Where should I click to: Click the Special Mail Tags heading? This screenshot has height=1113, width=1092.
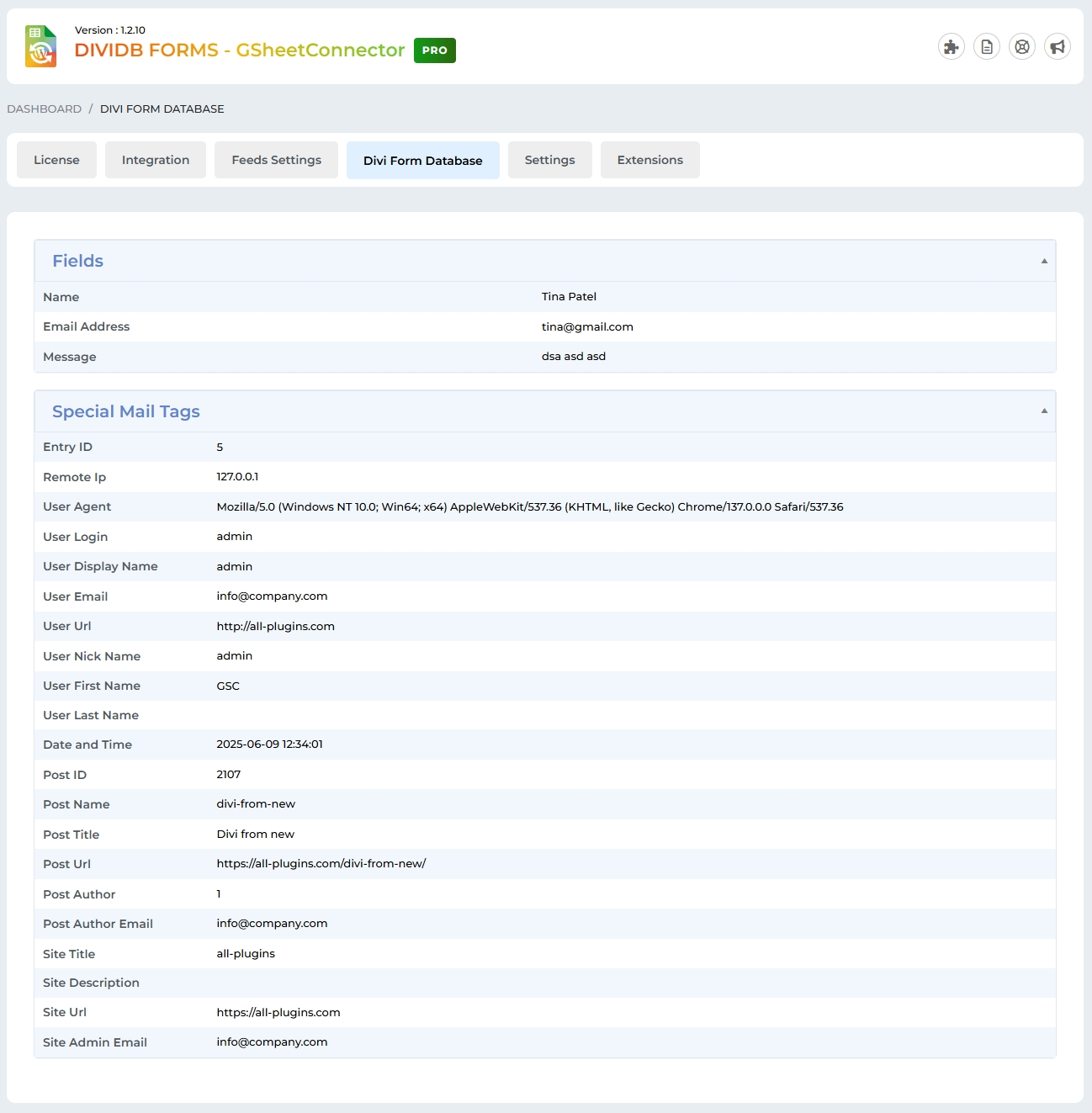coord(126,411)
